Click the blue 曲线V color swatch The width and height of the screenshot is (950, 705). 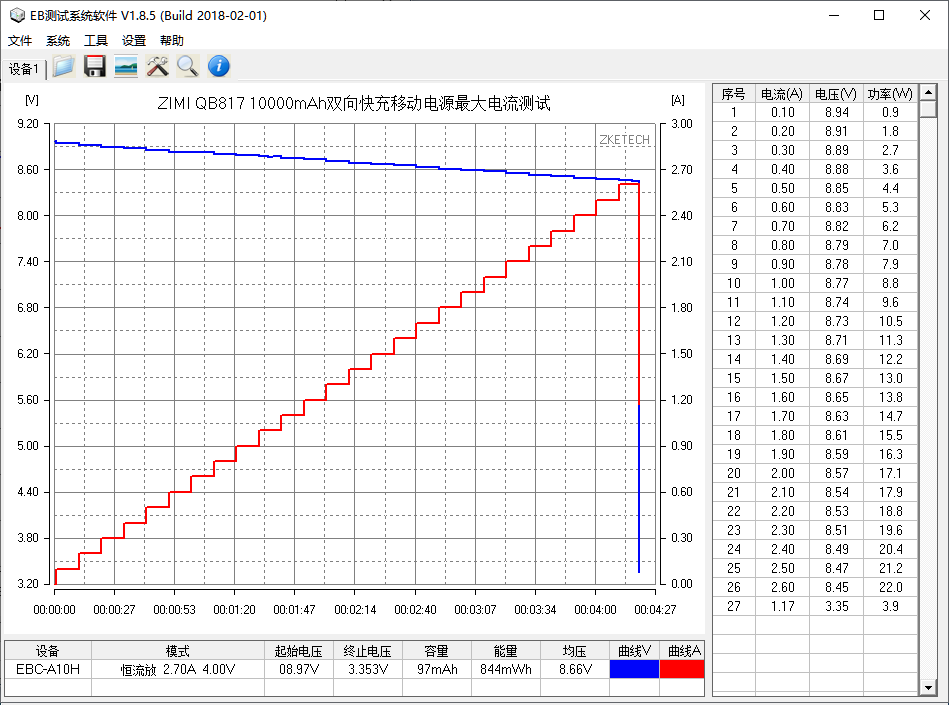point(634,669)
